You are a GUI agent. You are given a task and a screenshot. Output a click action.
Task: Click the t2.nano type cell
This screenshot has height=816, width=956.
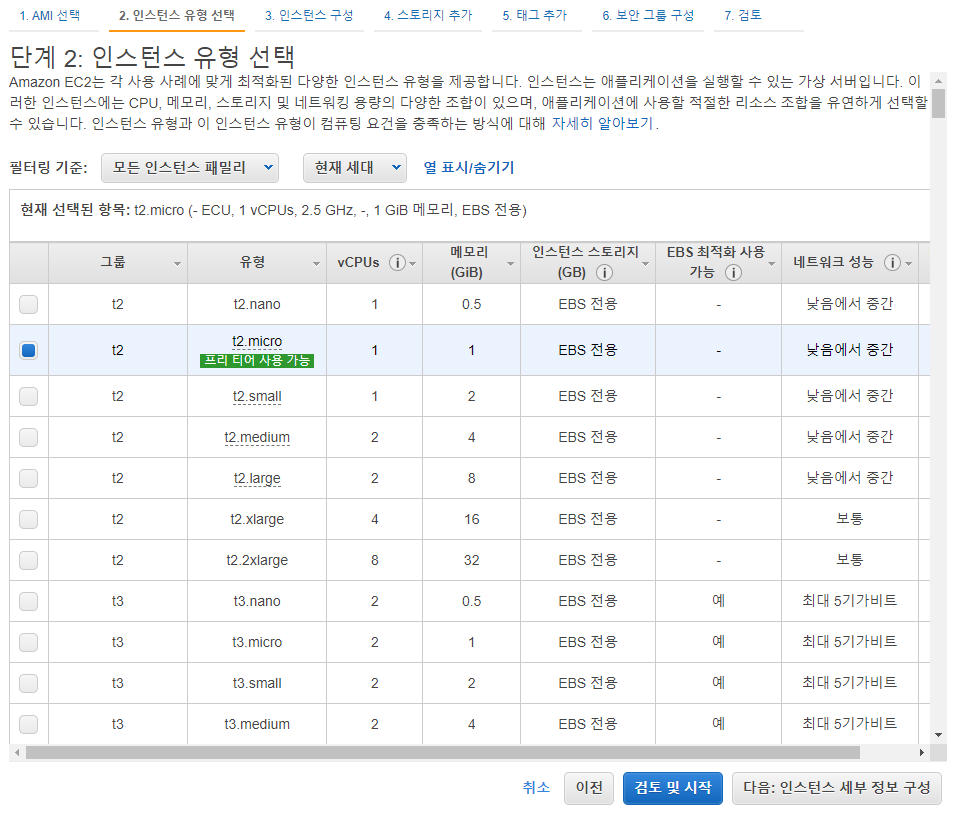pyautogui.click(x=257, y=304)
